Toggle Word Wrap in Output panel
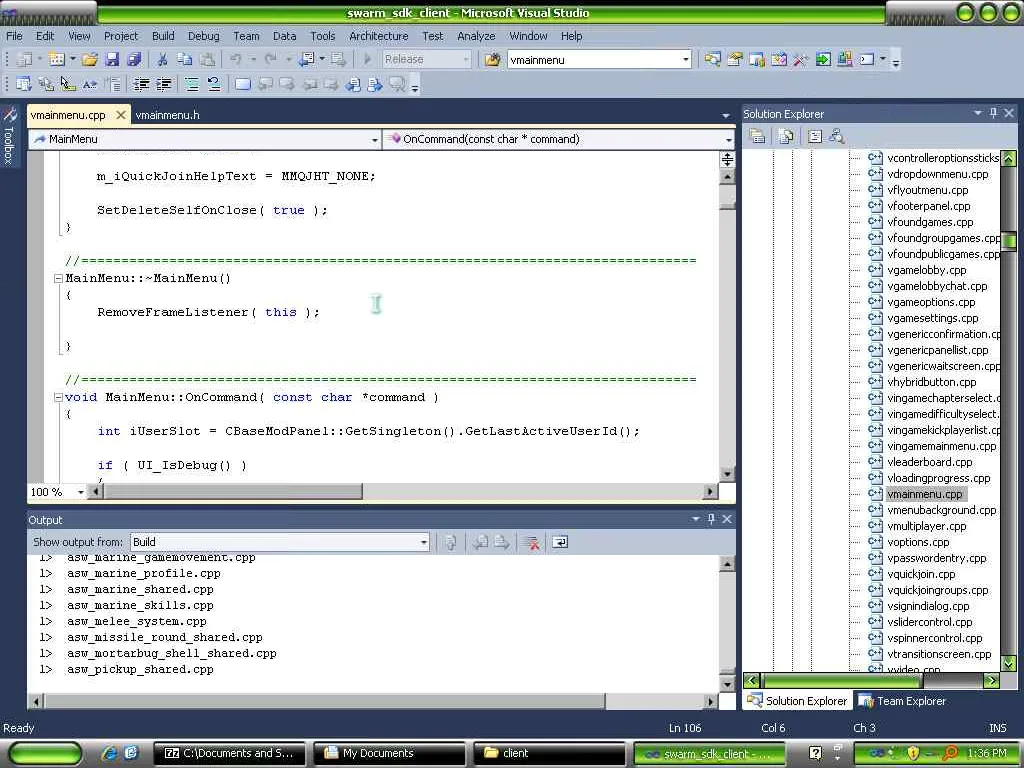 (x=560, y=542)
